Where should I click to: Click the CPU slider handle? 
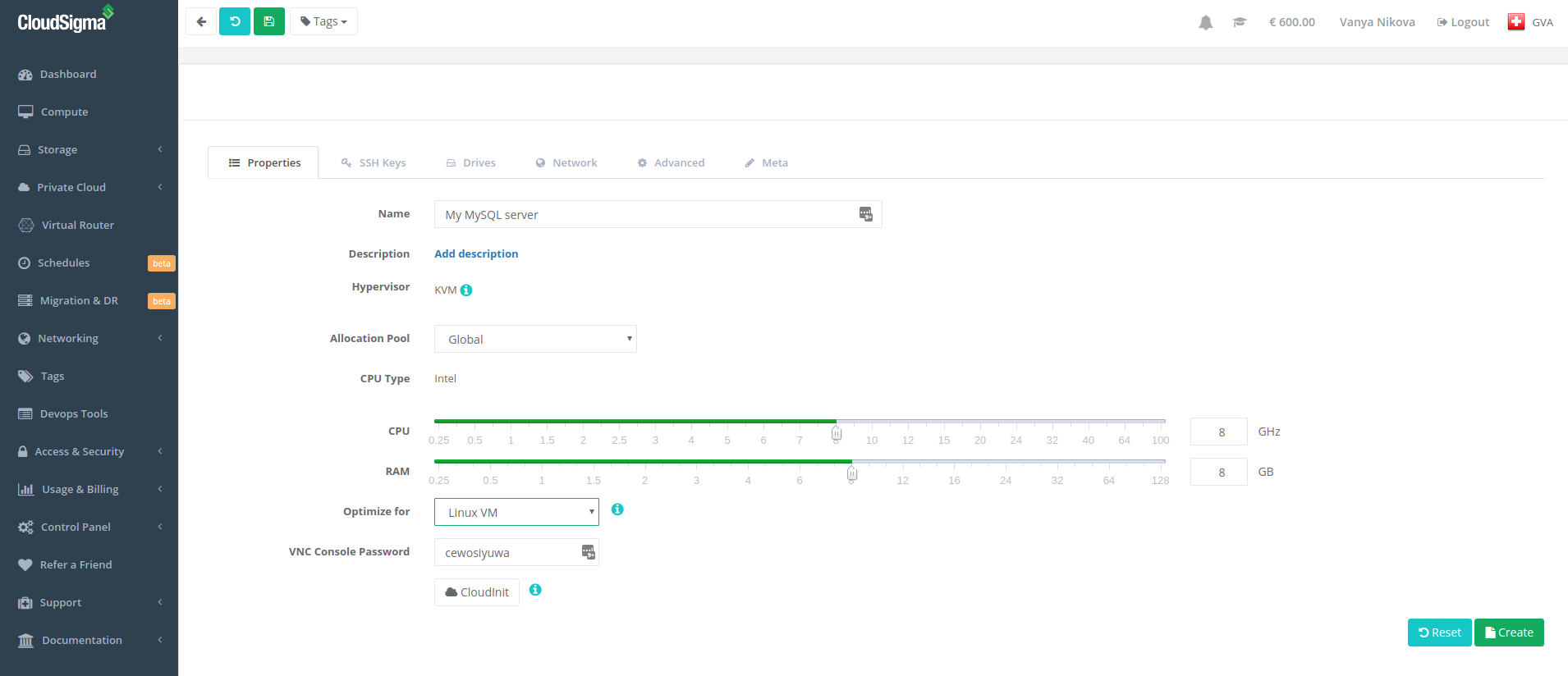(836, 432)
